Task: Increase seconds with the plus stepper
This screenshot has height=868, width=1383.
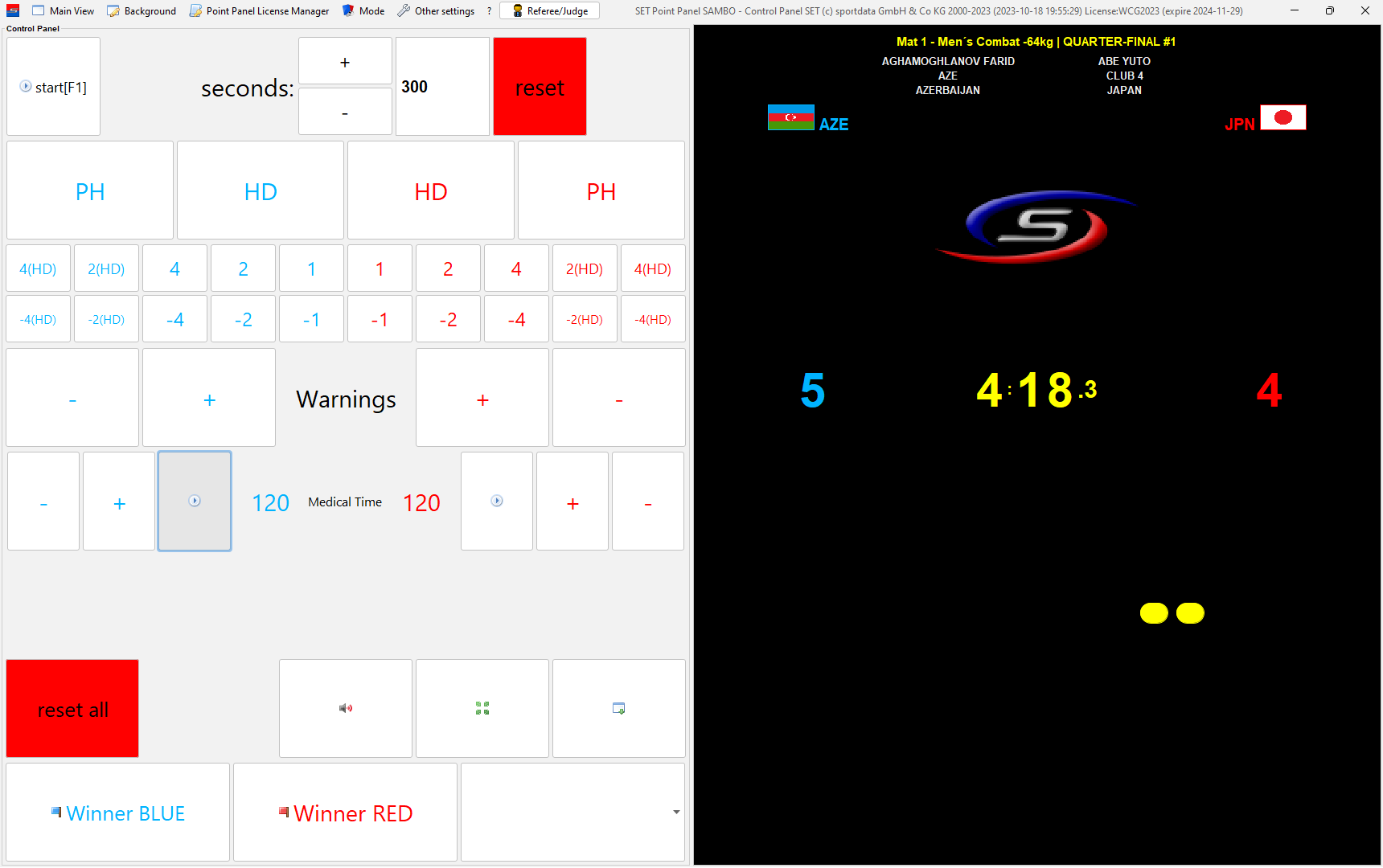Action: coord(345,62)
